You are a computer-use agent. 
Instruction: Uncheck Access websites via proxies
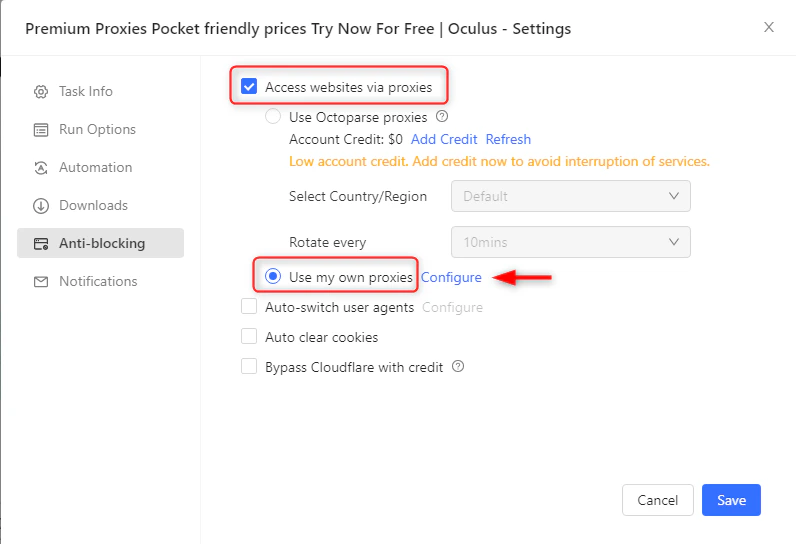point(249,87)
